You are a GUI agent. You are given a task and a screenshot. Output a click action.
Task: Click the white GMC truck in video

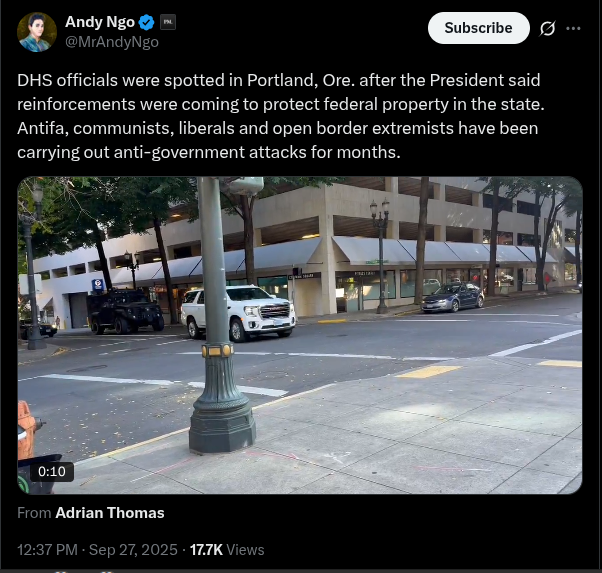238,312
